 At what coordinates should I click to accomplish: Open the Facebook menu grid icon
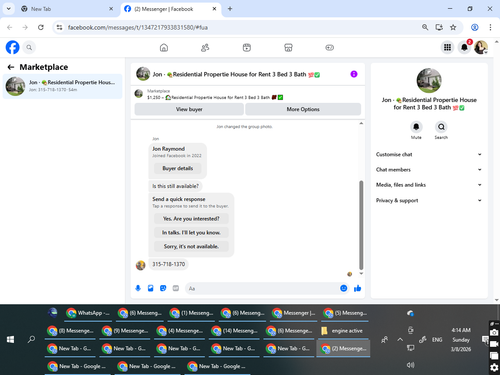(447, 47)
